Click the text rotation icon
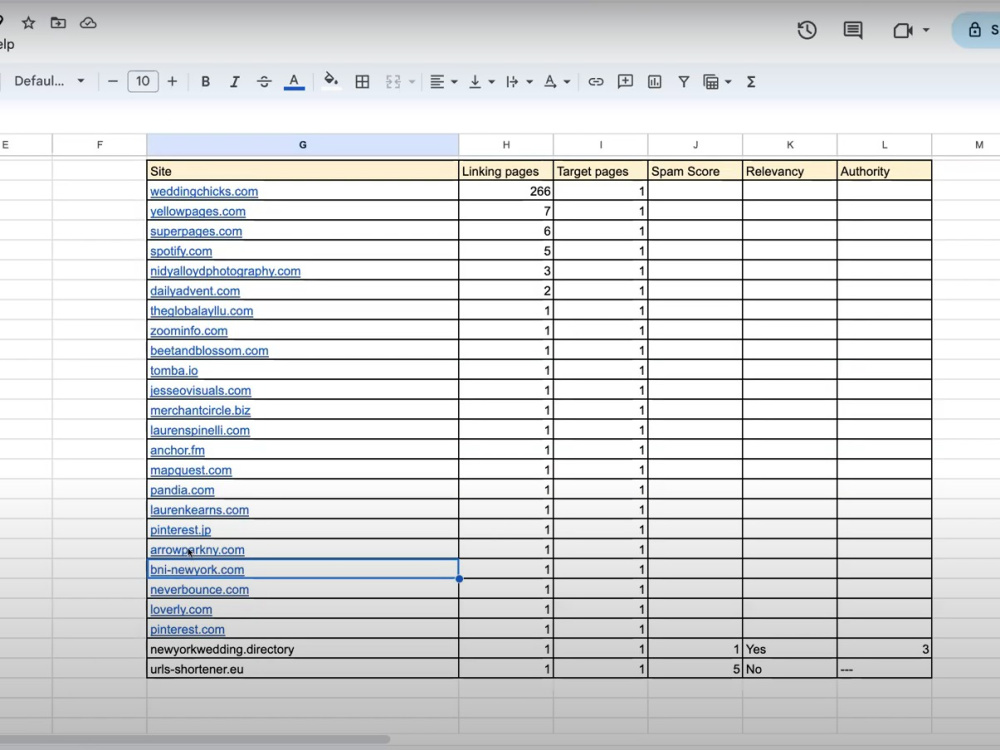The image size is (1000, 750). (x=550, y=82)
